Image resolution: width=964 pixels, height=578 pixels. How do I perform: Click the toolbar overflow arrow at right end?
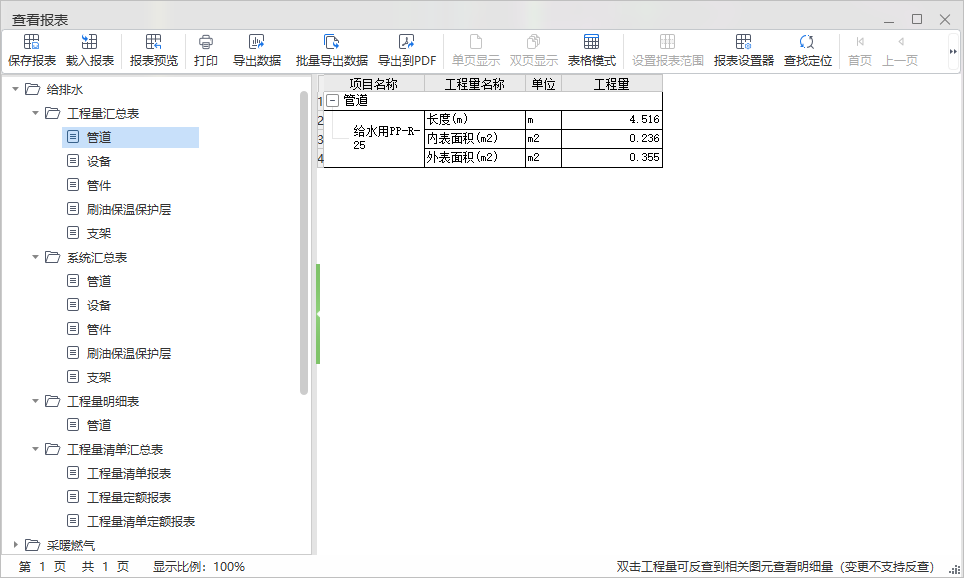pos(953,51)
